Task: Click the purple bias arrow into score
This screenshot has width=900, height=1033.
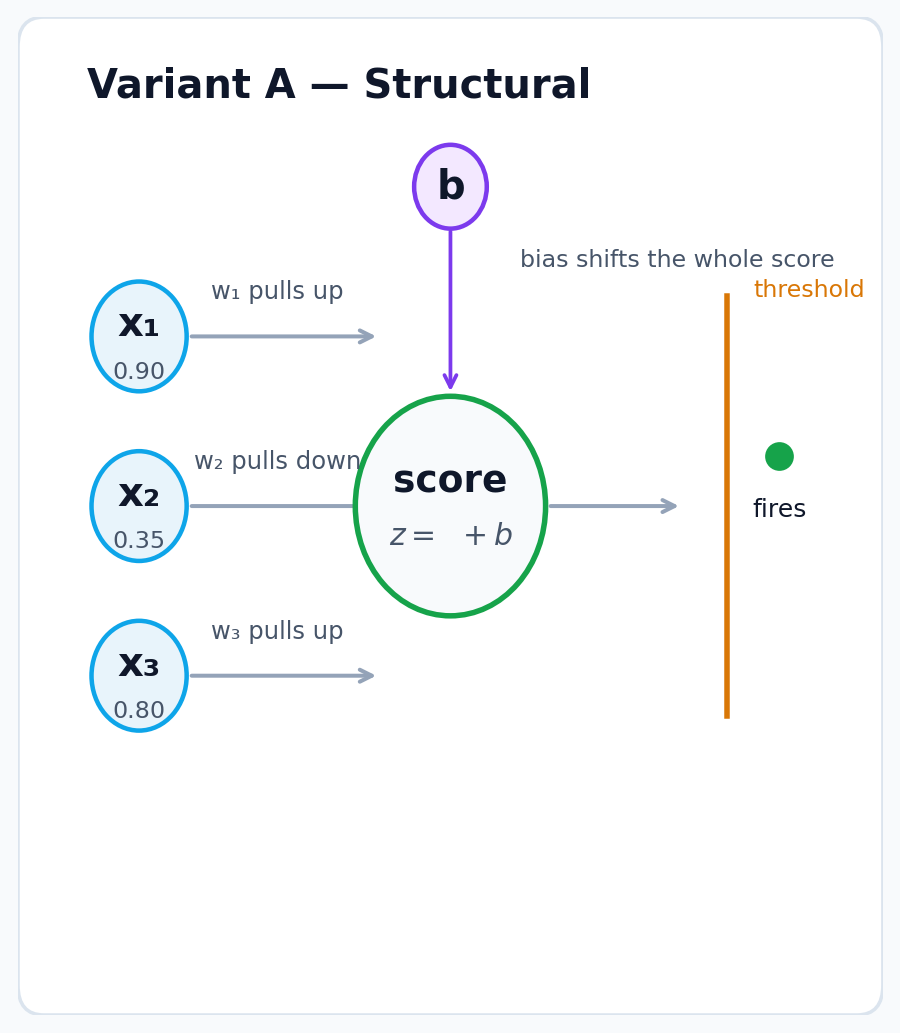Action: pos(450,310)
